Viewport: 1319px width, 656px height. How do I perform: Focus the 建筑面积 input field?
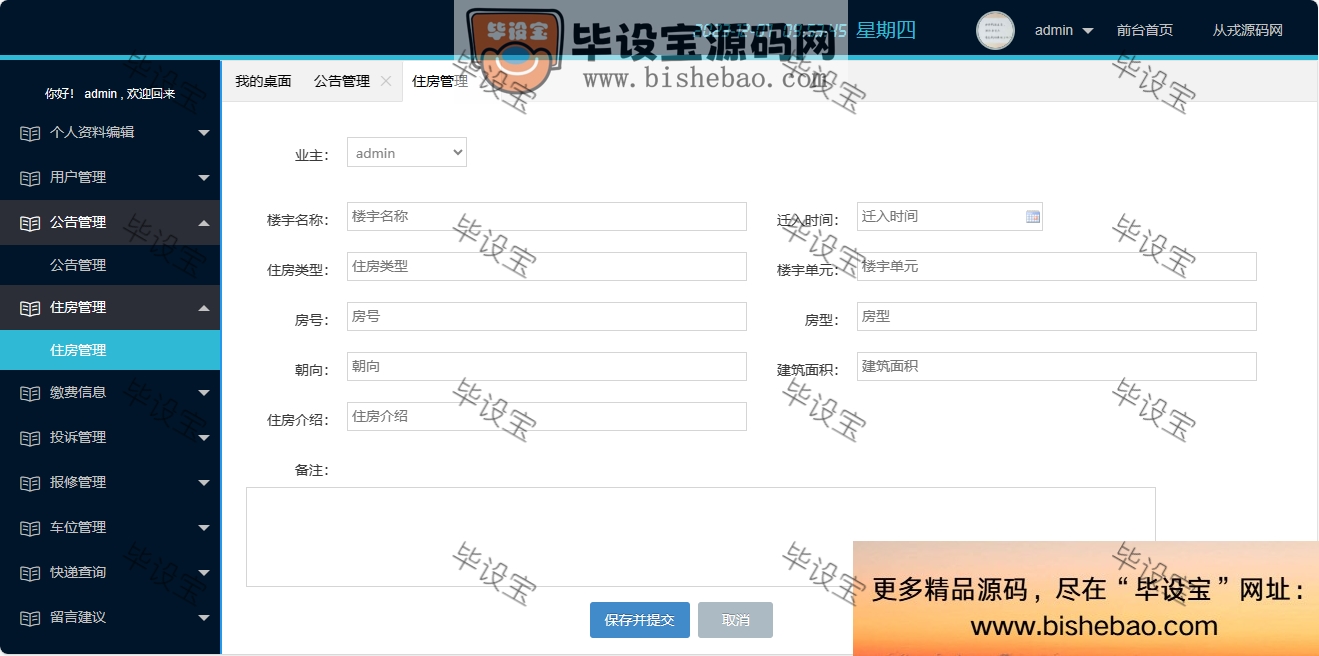(x=1057, y=366)
